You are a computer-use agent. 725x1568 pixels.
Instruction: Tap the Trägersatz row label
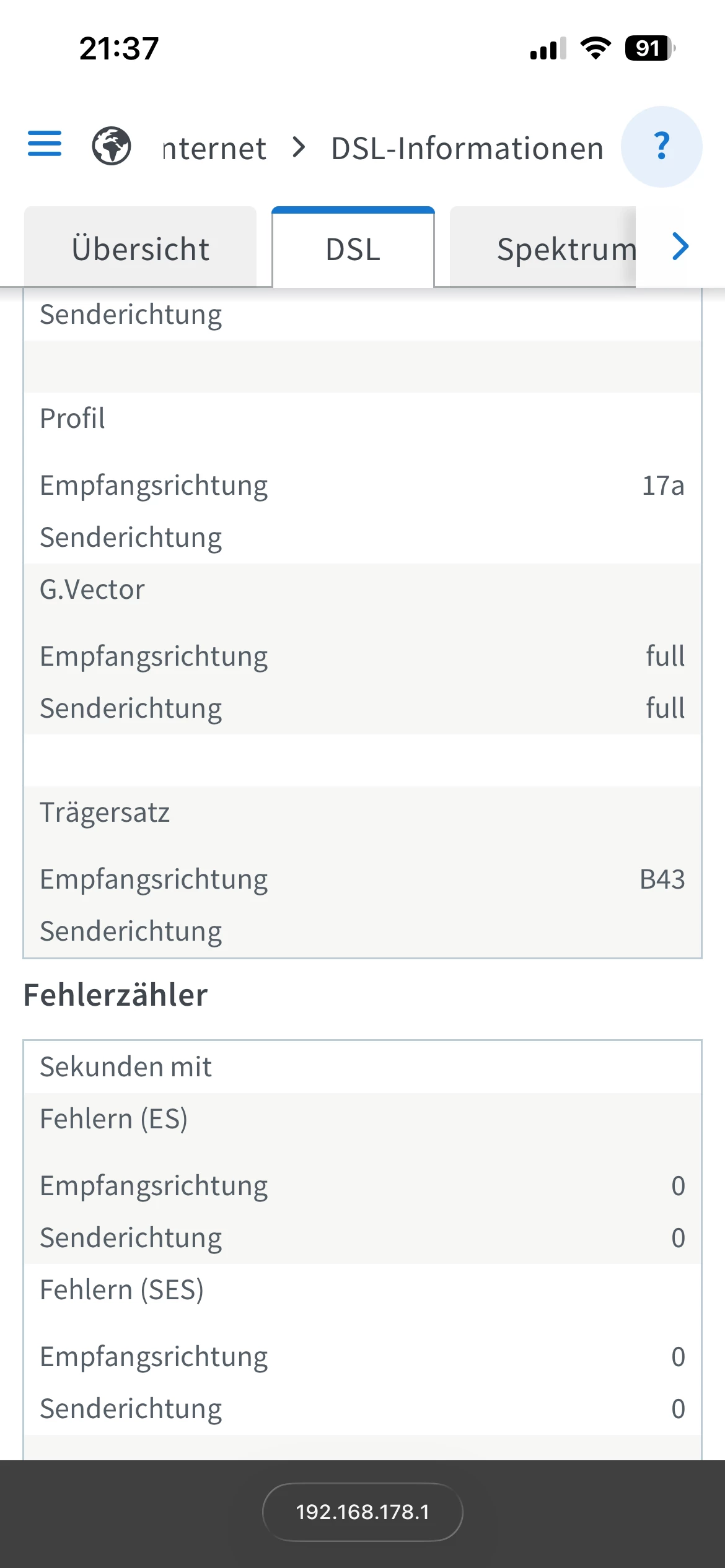pos(105,812)
